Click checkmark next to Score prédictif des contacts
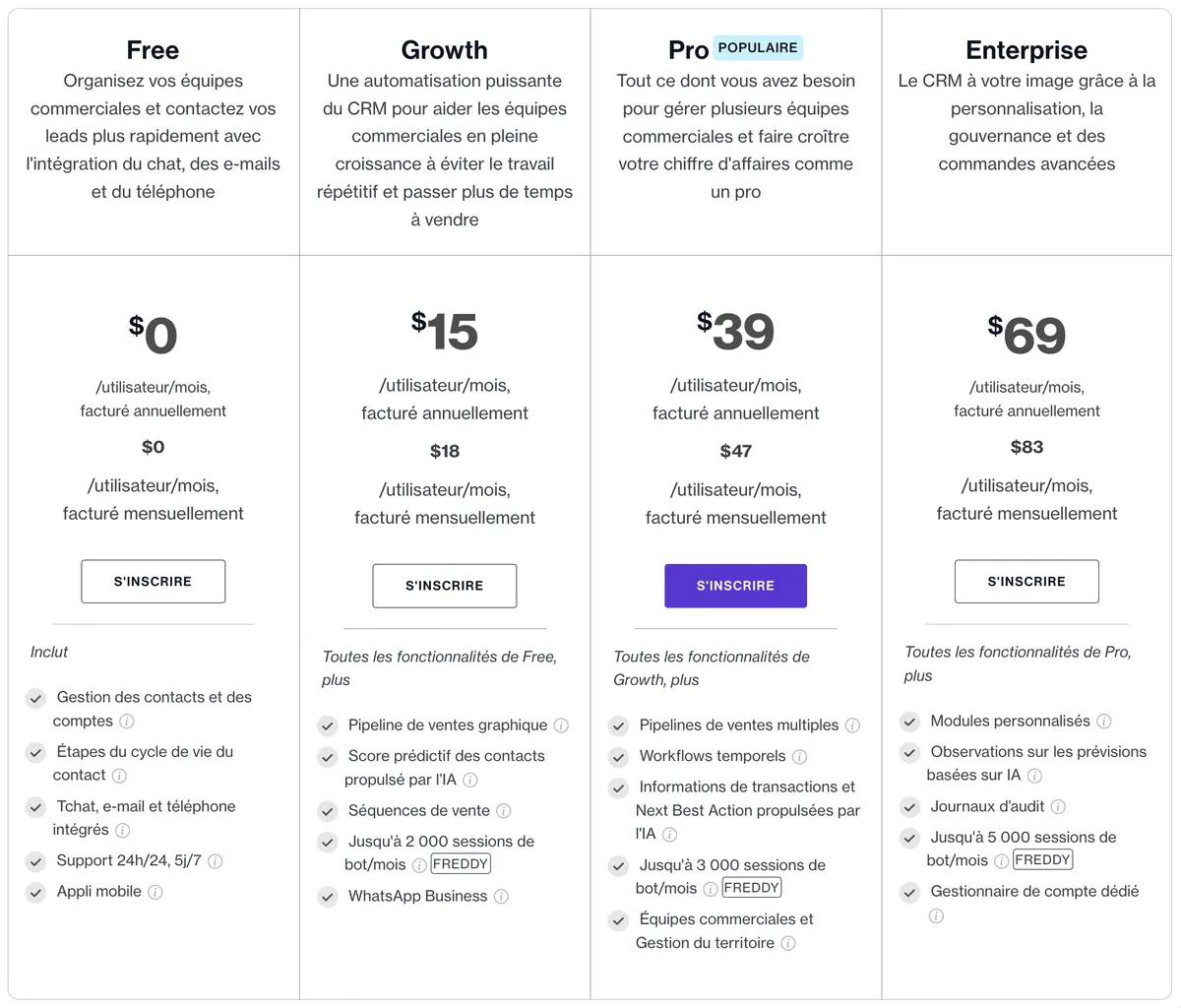 328,757
